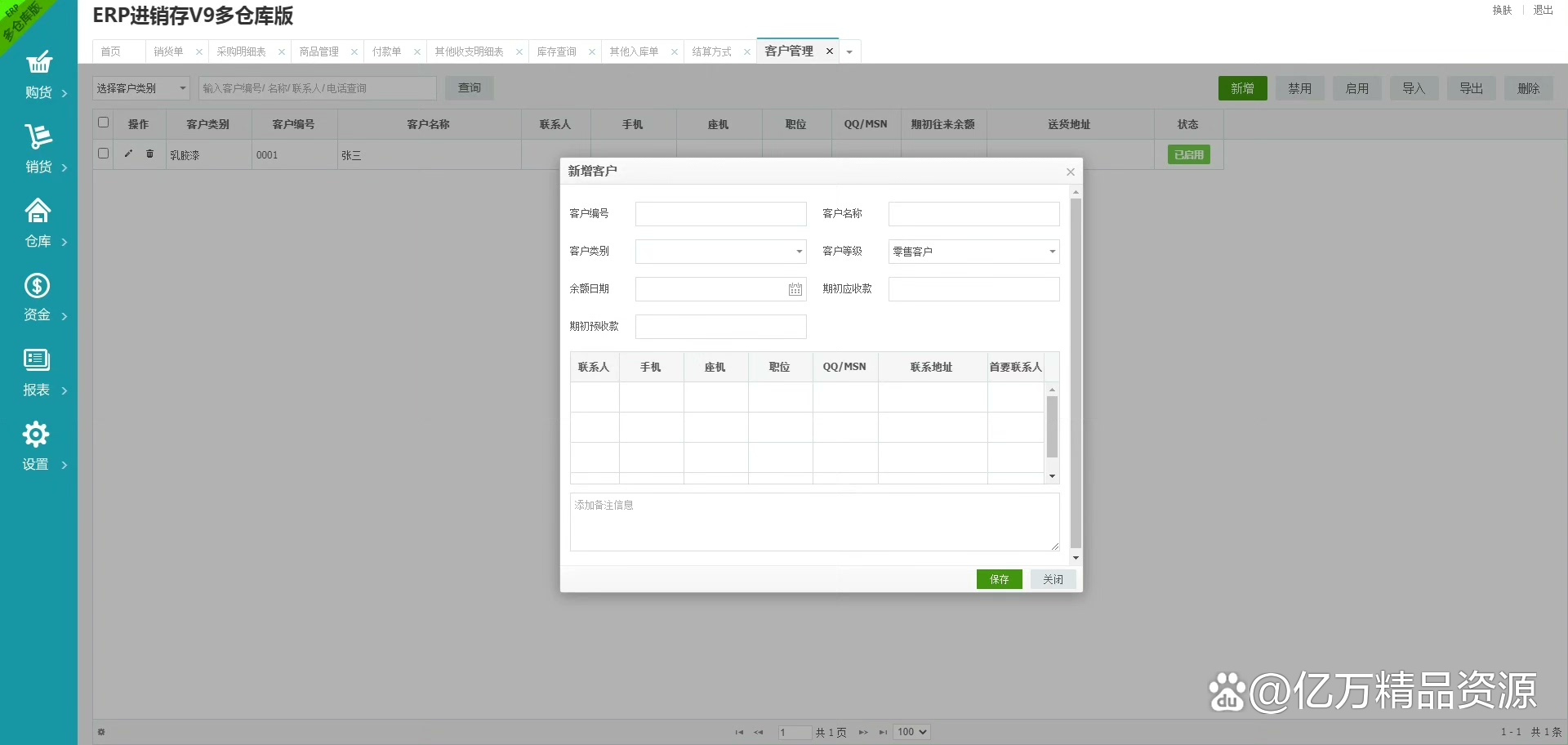Image resolution: width=1568 pixels, height=745 pixels.
Task: Switch to the 结算方式 tab
Action: (x=712, y=51)
